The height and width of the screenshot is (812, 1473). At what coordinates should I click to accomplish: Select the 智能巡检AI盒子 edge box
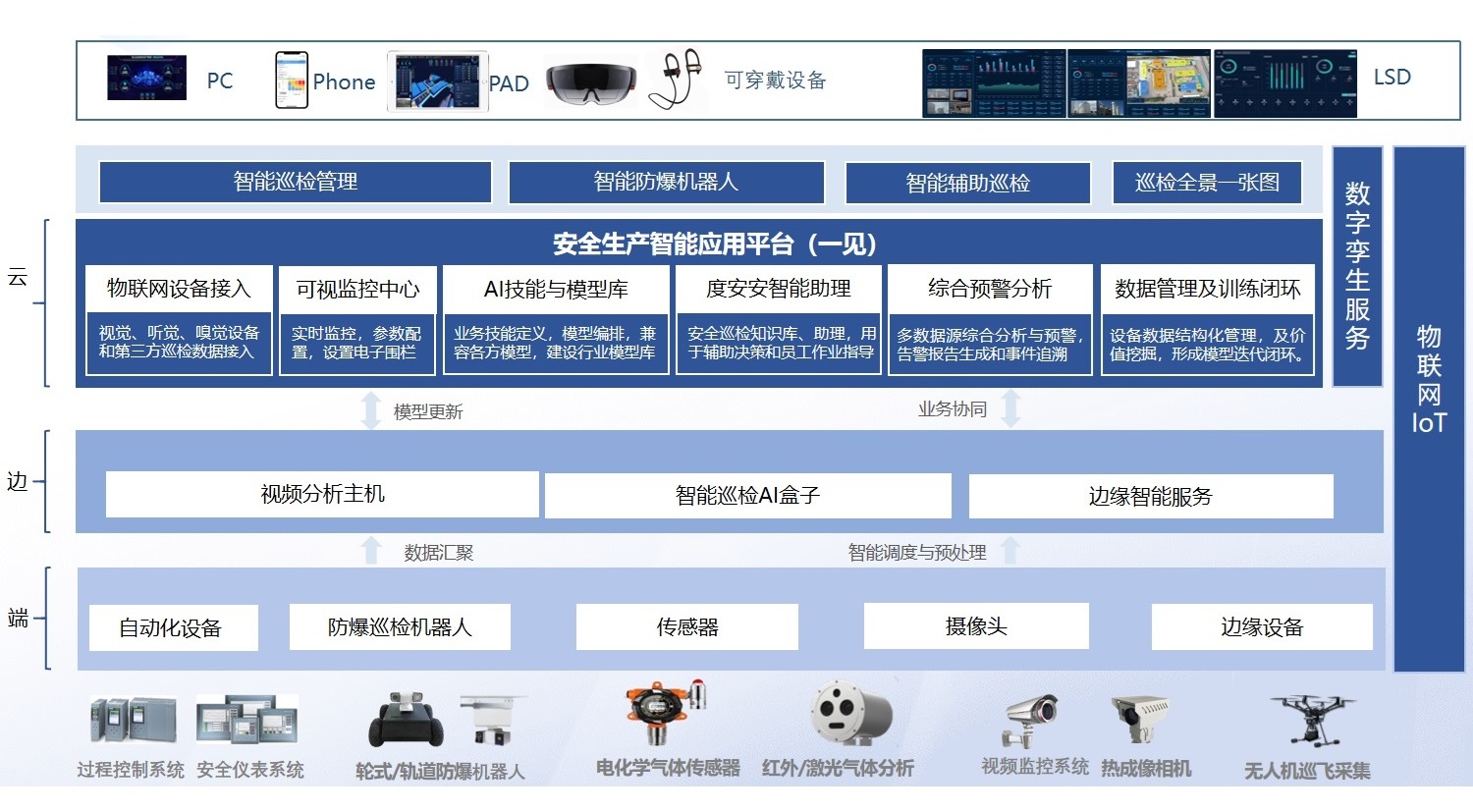[x=747, y=496]
